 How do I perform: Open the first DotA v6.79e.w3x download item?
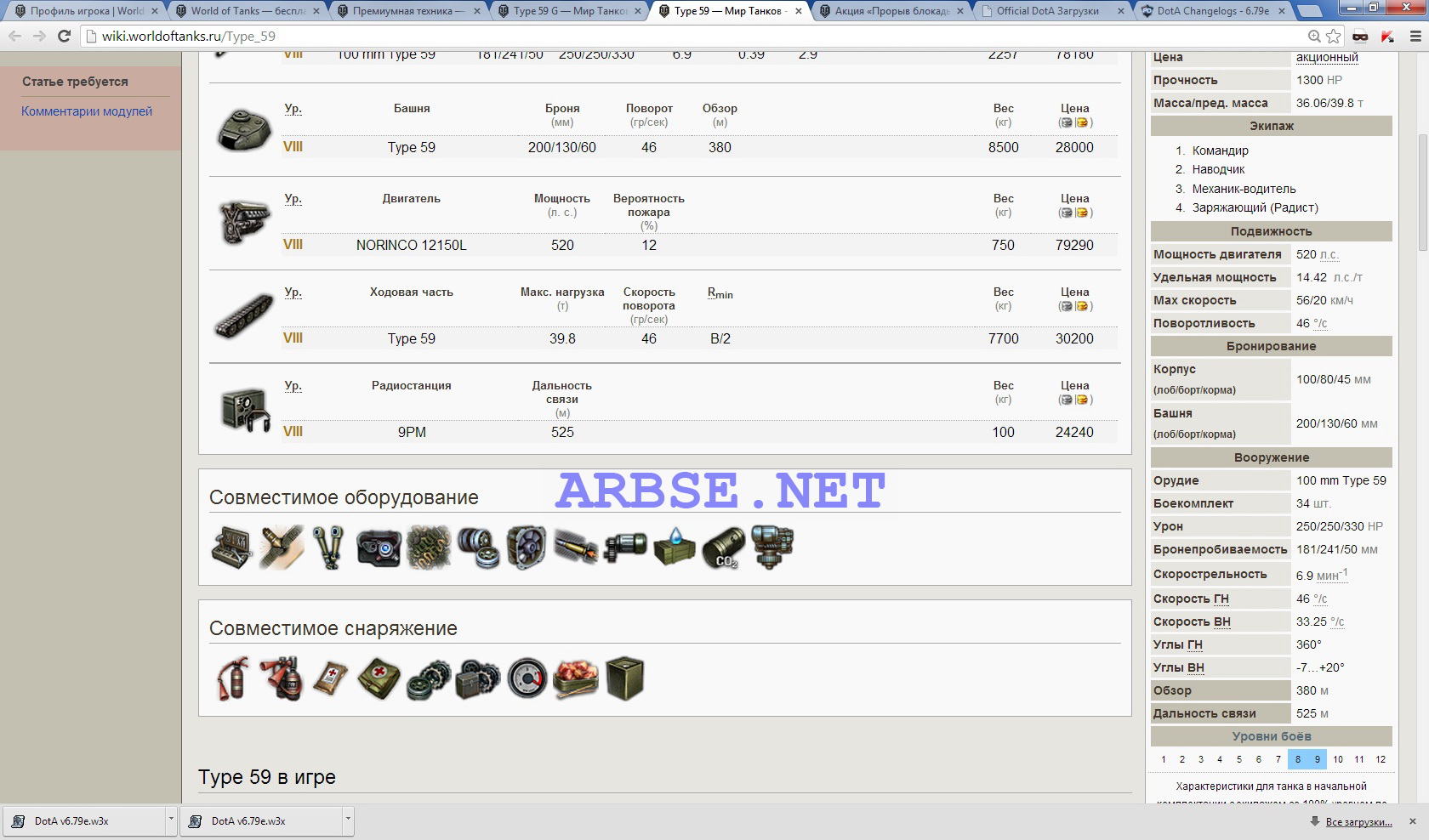85,820
